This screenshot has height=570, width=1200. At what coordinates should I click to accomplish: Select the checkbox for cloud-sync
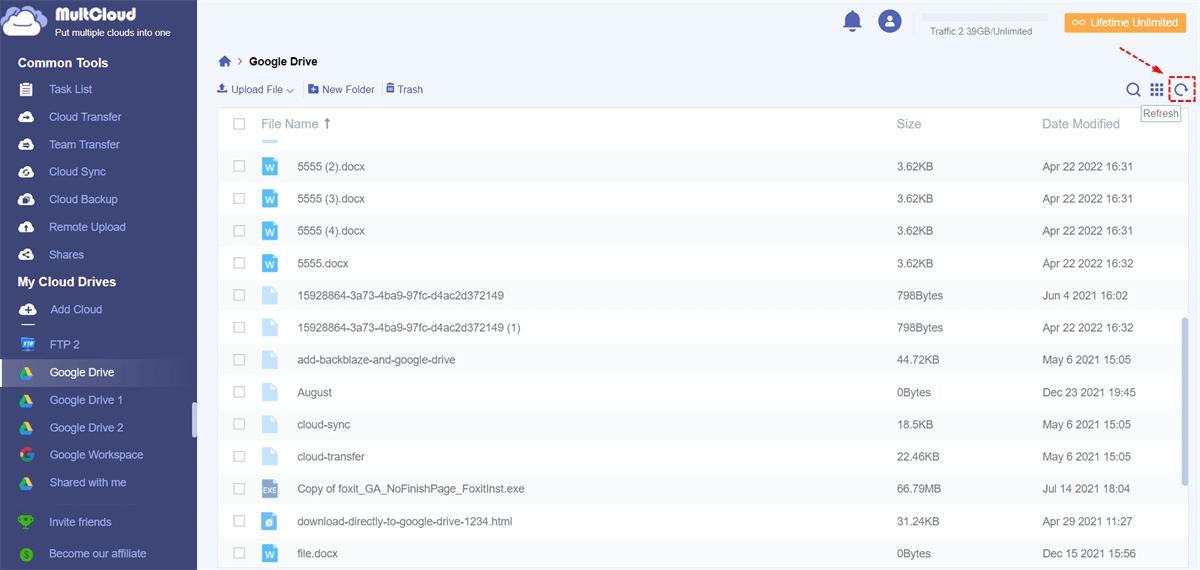click(x=239, y=424)
